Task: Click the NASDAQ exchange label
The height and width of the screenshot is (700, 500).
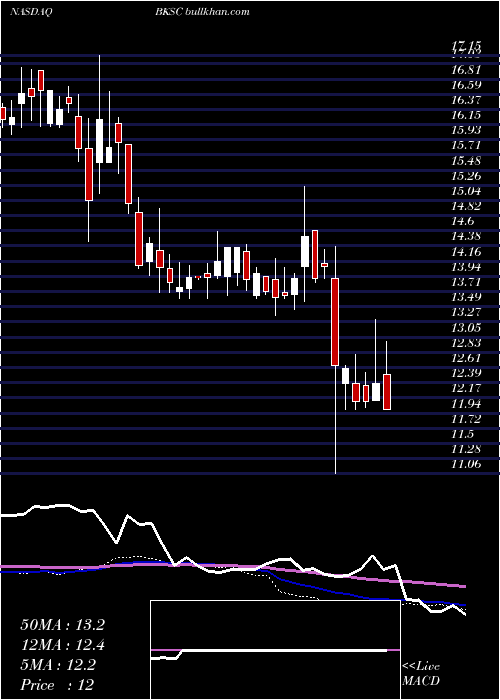Action: pyautogui.click(x=30, y=12)
